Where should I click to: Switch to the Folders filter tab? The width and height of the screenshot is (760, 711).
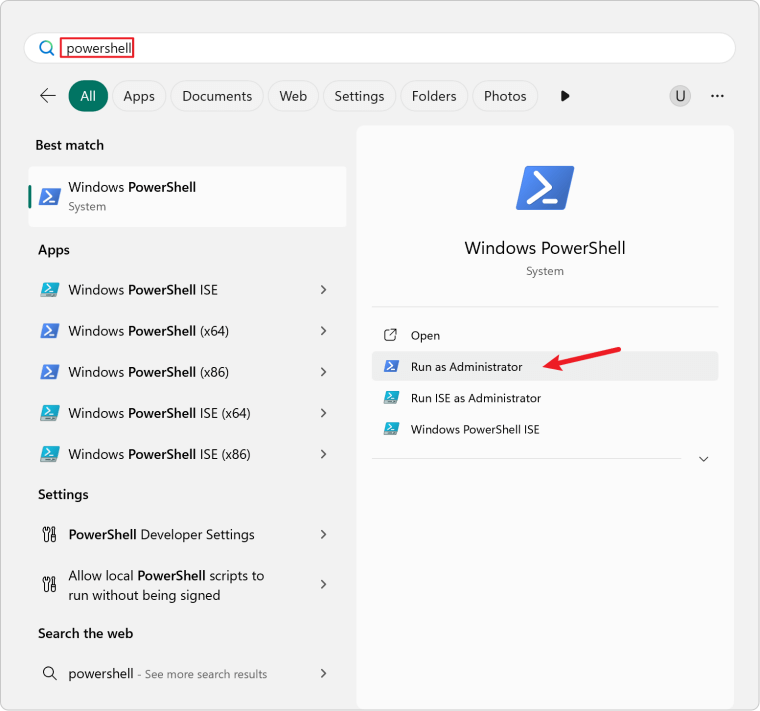(434, 96)
